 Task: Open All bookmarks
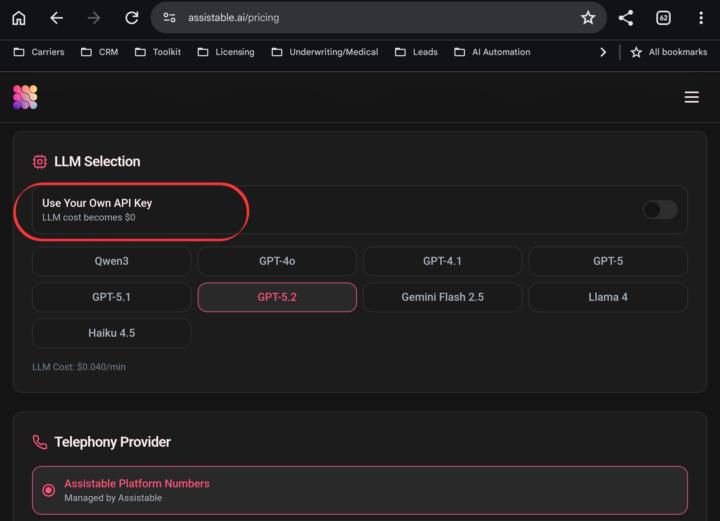coord(669,52)
